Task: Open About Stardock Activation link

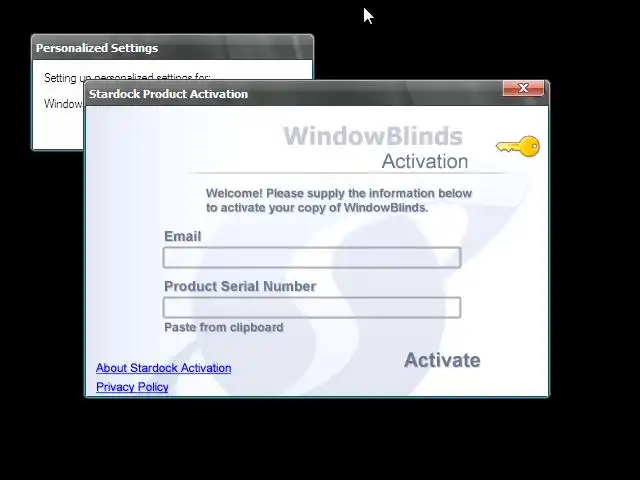Action: pos(164,368)
